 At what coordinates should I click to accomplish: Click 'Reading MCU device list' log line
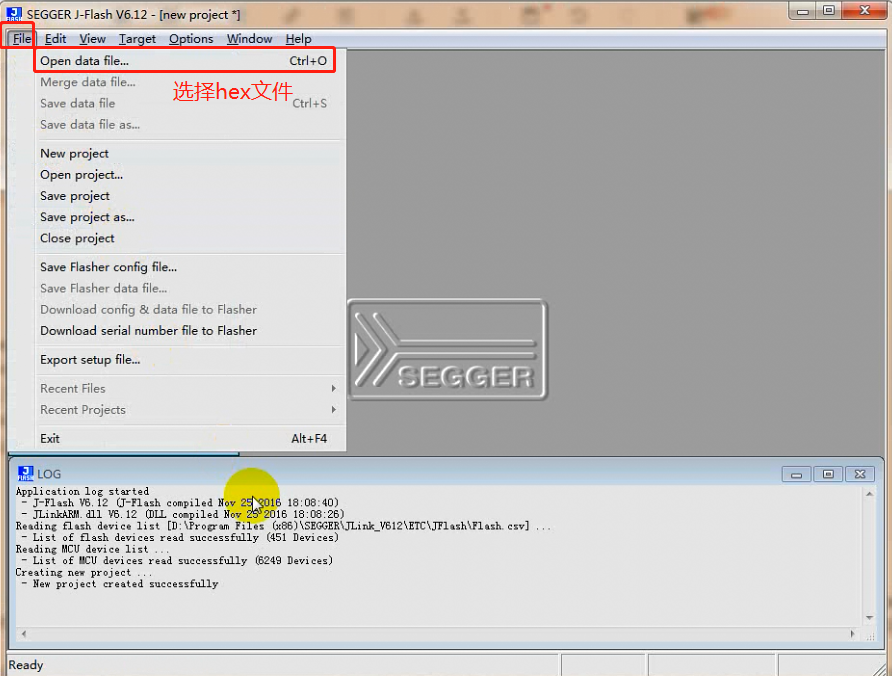click(x=92, y=549)
